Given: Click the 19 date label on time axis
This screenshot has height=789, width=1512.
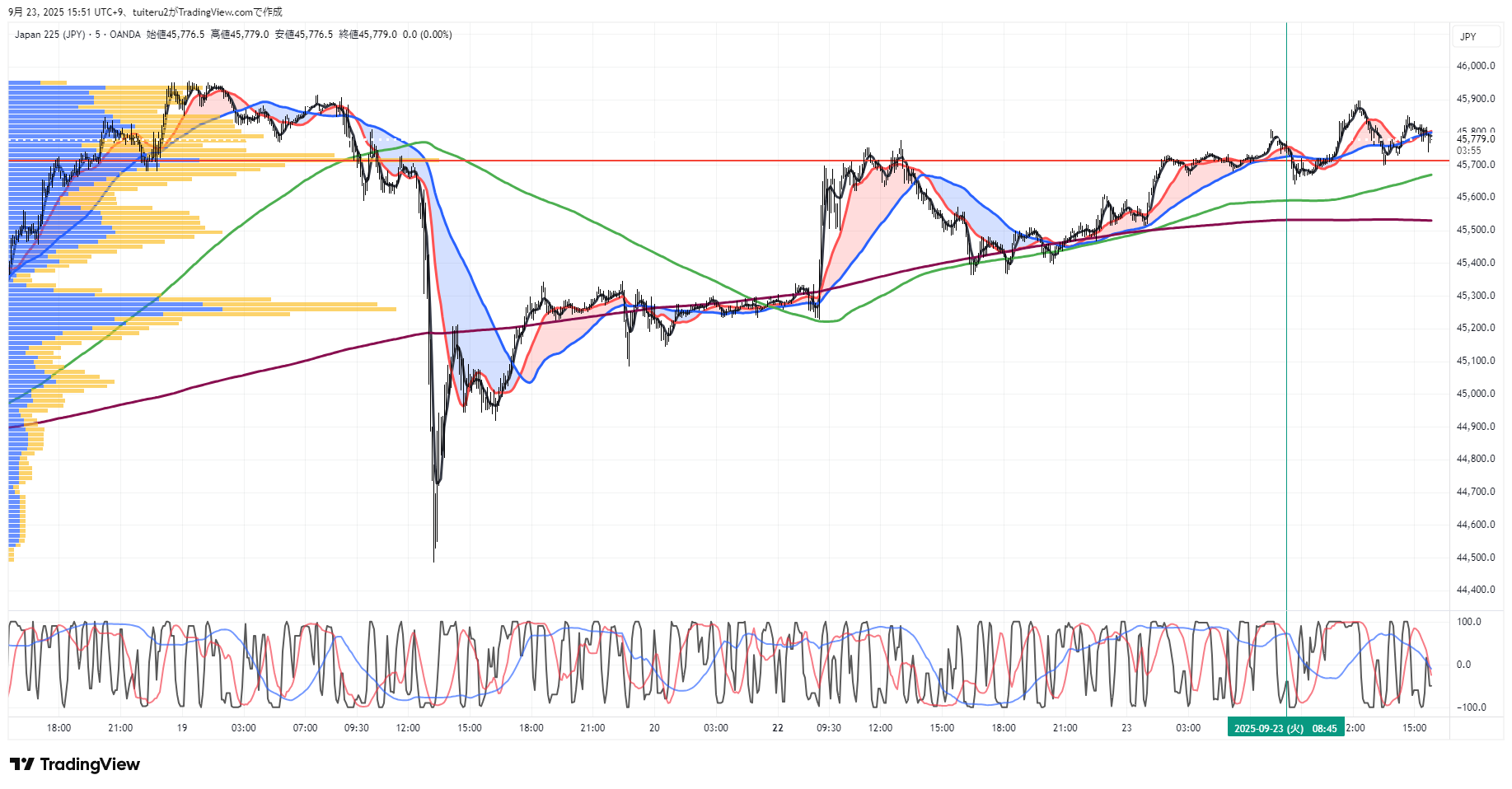Looking at the screenshot, I should pos(182,728).
